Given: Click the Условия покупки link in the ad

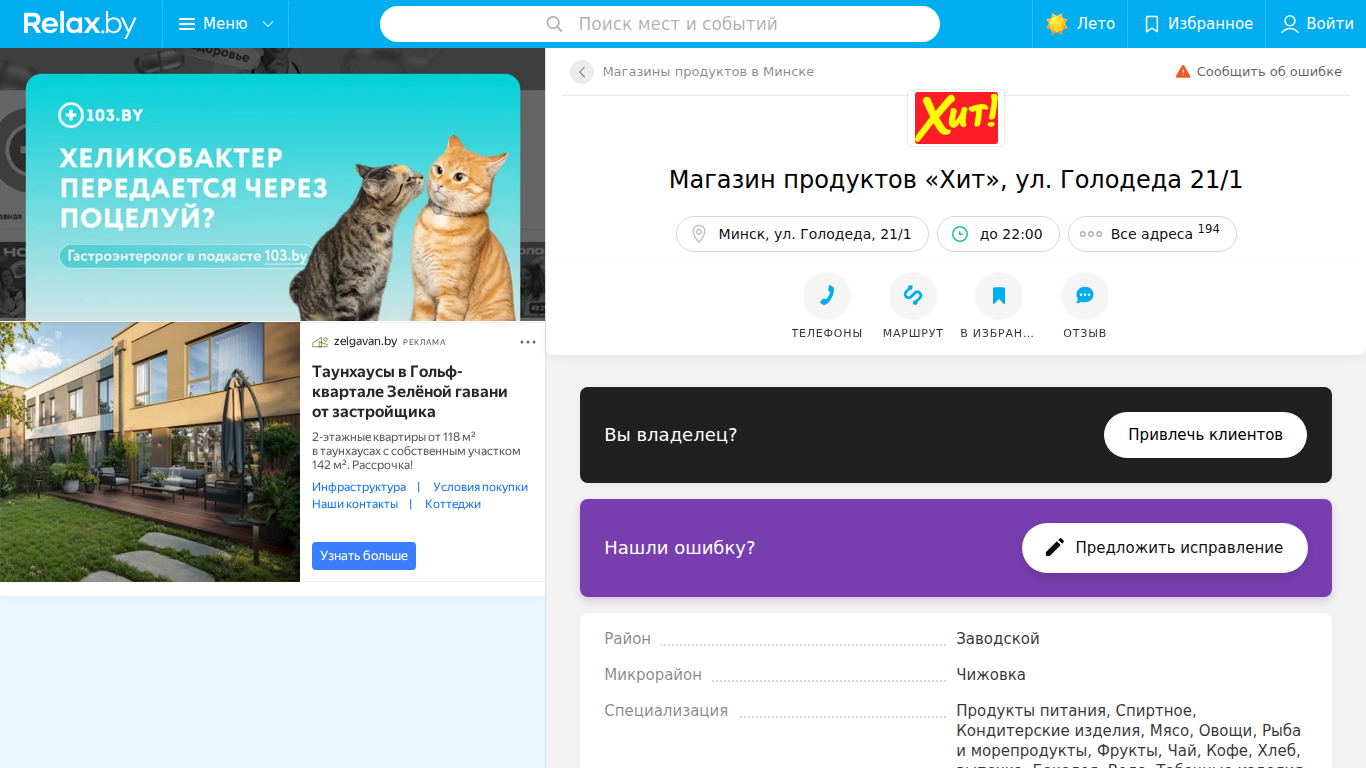Looking at the screenshot, I should coord(480,487).
